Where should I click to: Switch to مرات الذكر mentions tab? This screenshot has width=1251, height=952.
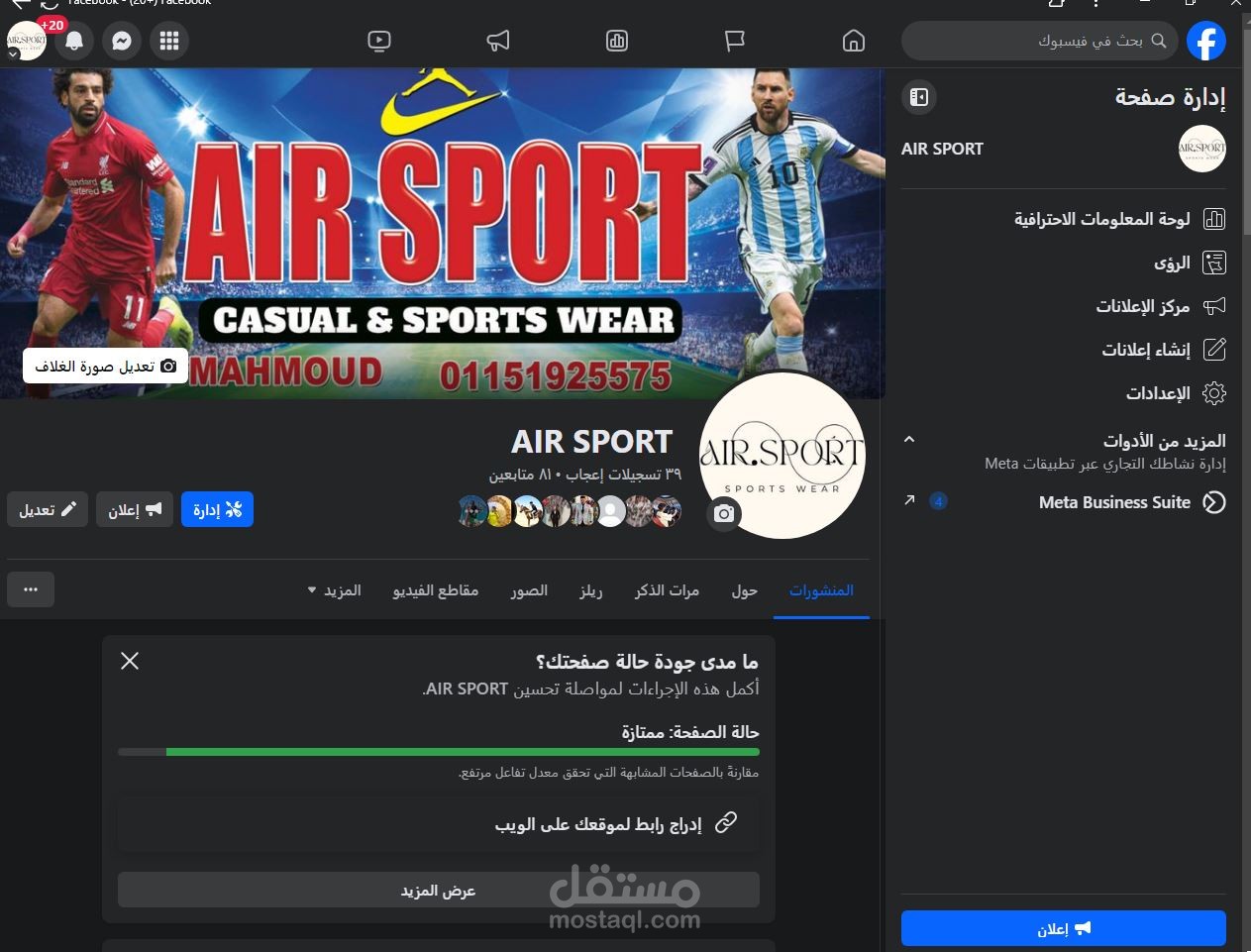(x=667, y=590)
